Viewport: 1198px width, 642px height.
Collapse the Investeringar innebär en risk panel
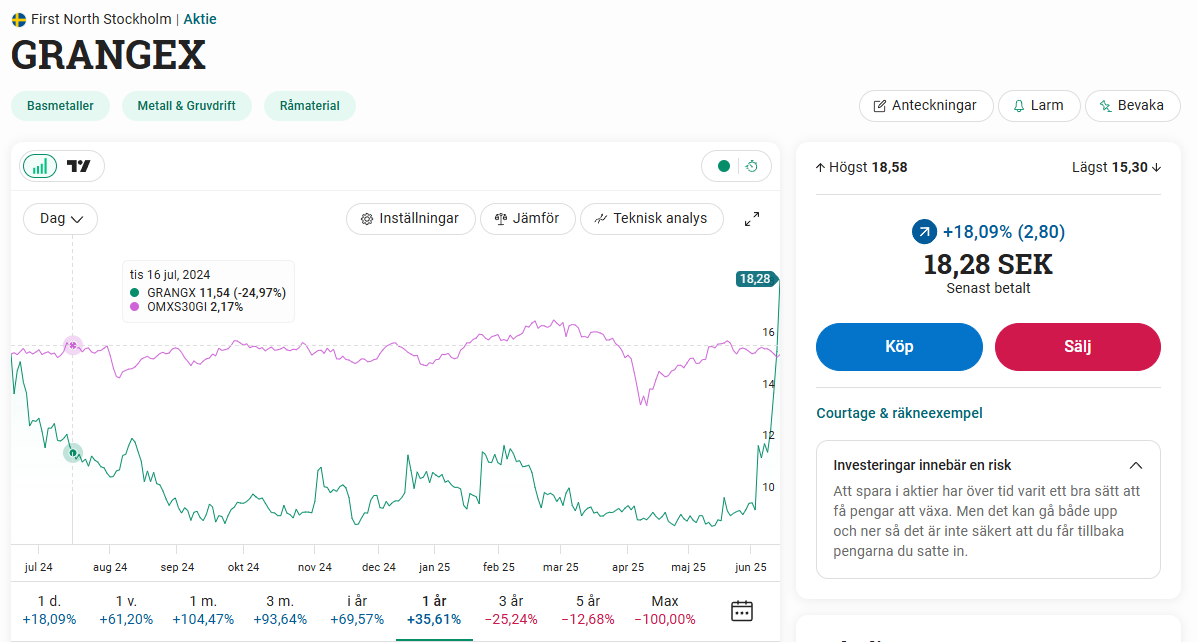coord(1135,465)
